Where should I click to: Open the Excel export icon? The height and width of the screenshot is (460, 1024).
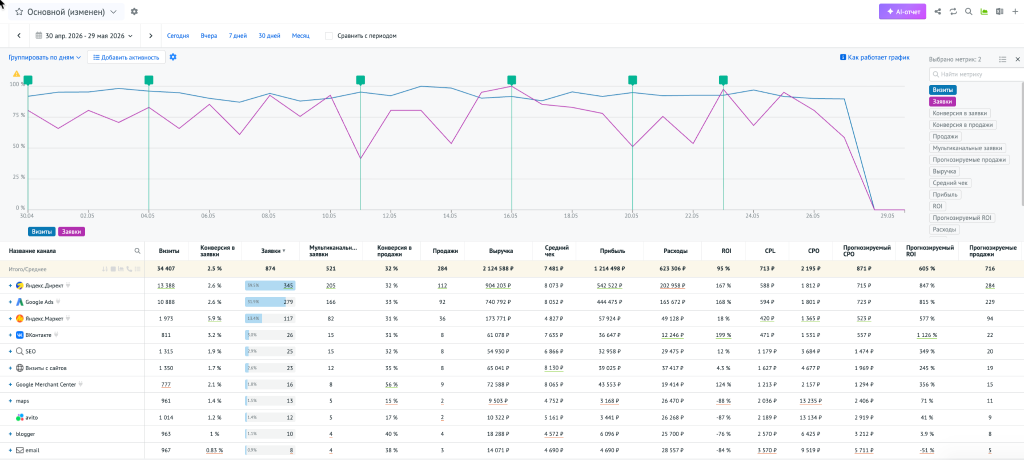(x=999, y=12)
